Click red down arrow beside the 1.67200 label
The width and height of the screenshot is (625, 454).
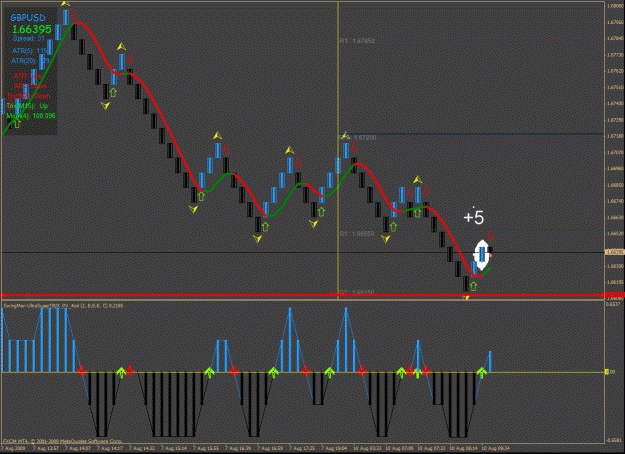coord(354,148)
